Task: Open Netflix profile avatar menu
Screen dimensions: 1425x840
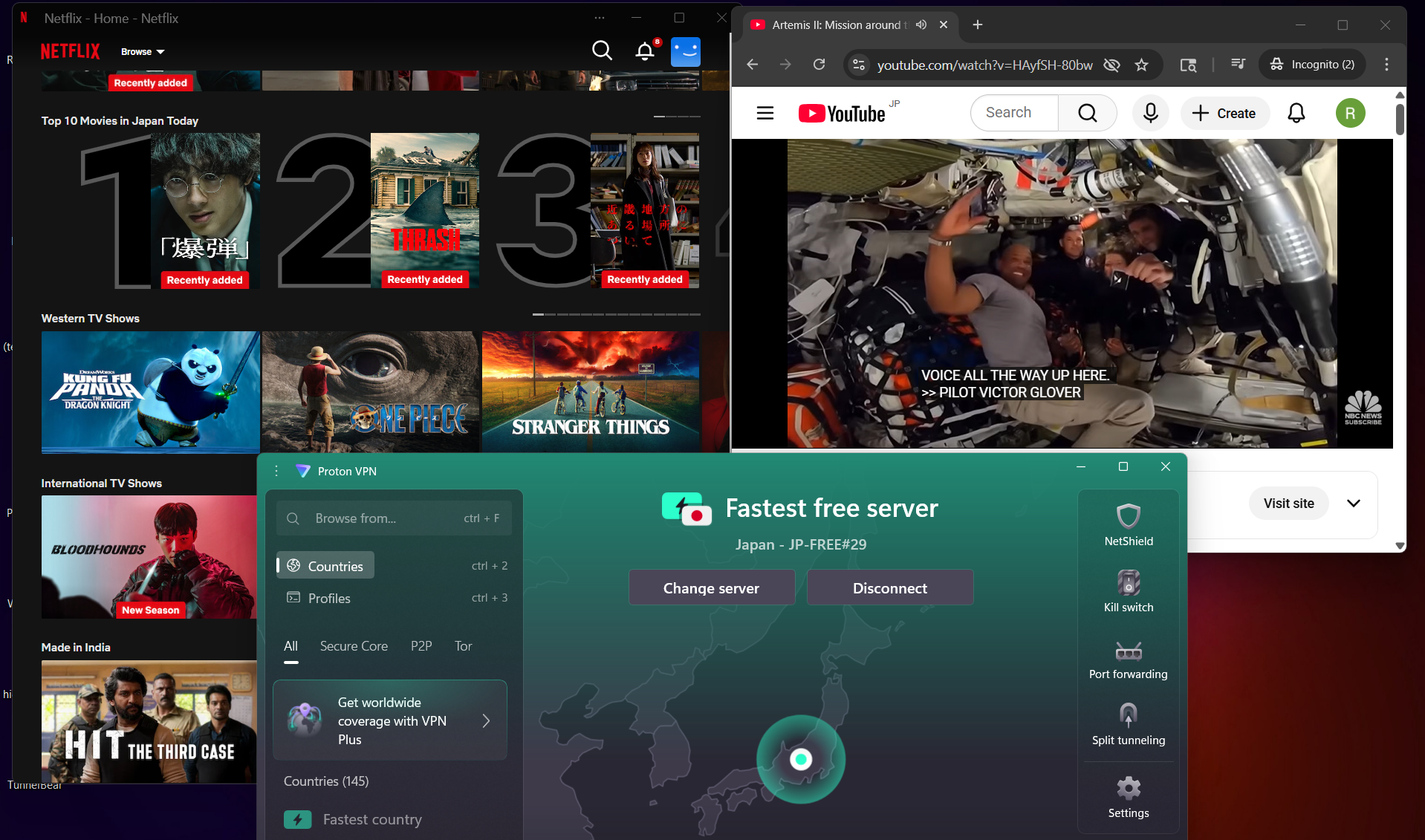Action: click(685, 51)
